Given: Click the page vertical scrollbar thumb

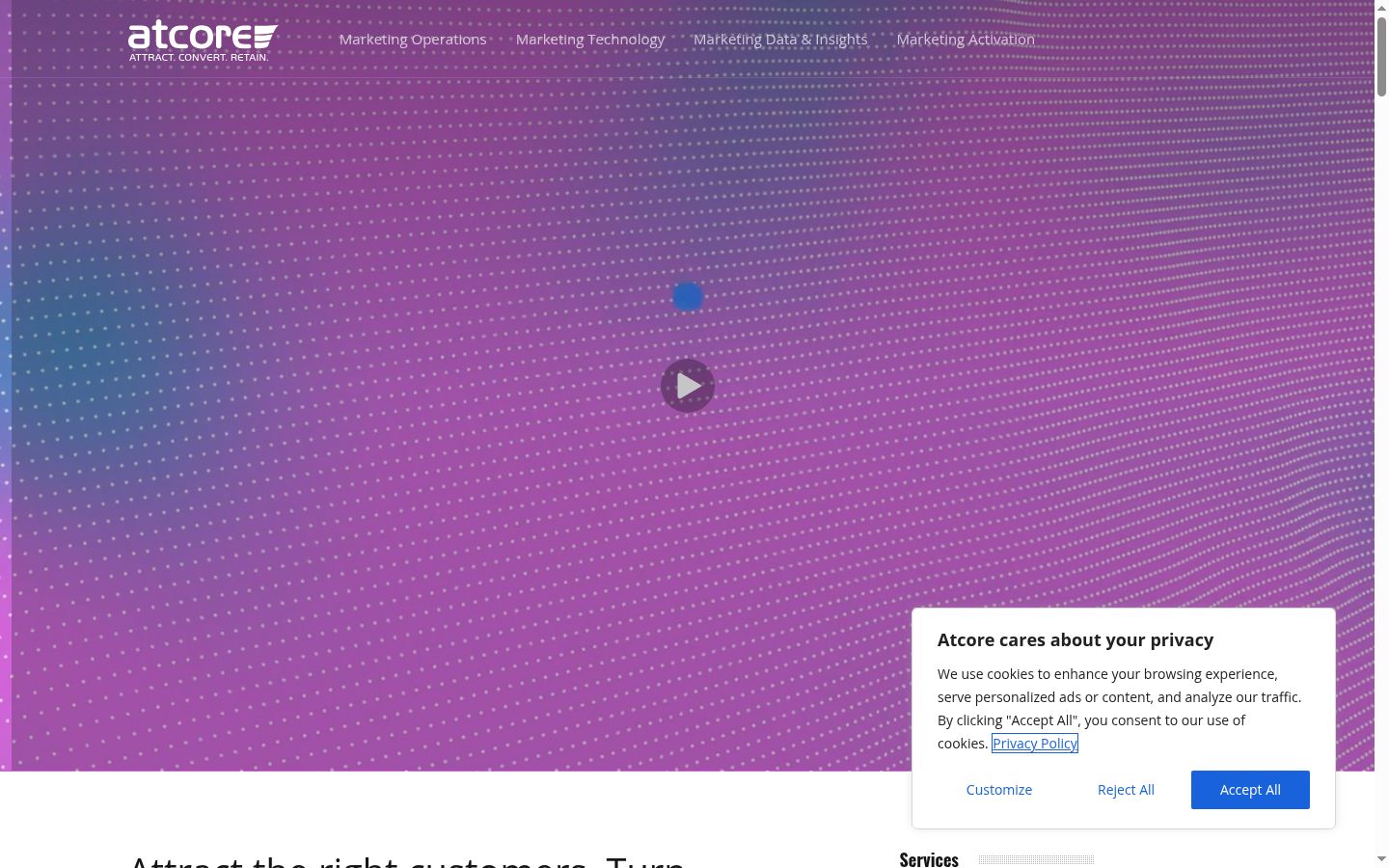Looking at the screenshot, I should 1381,56.
